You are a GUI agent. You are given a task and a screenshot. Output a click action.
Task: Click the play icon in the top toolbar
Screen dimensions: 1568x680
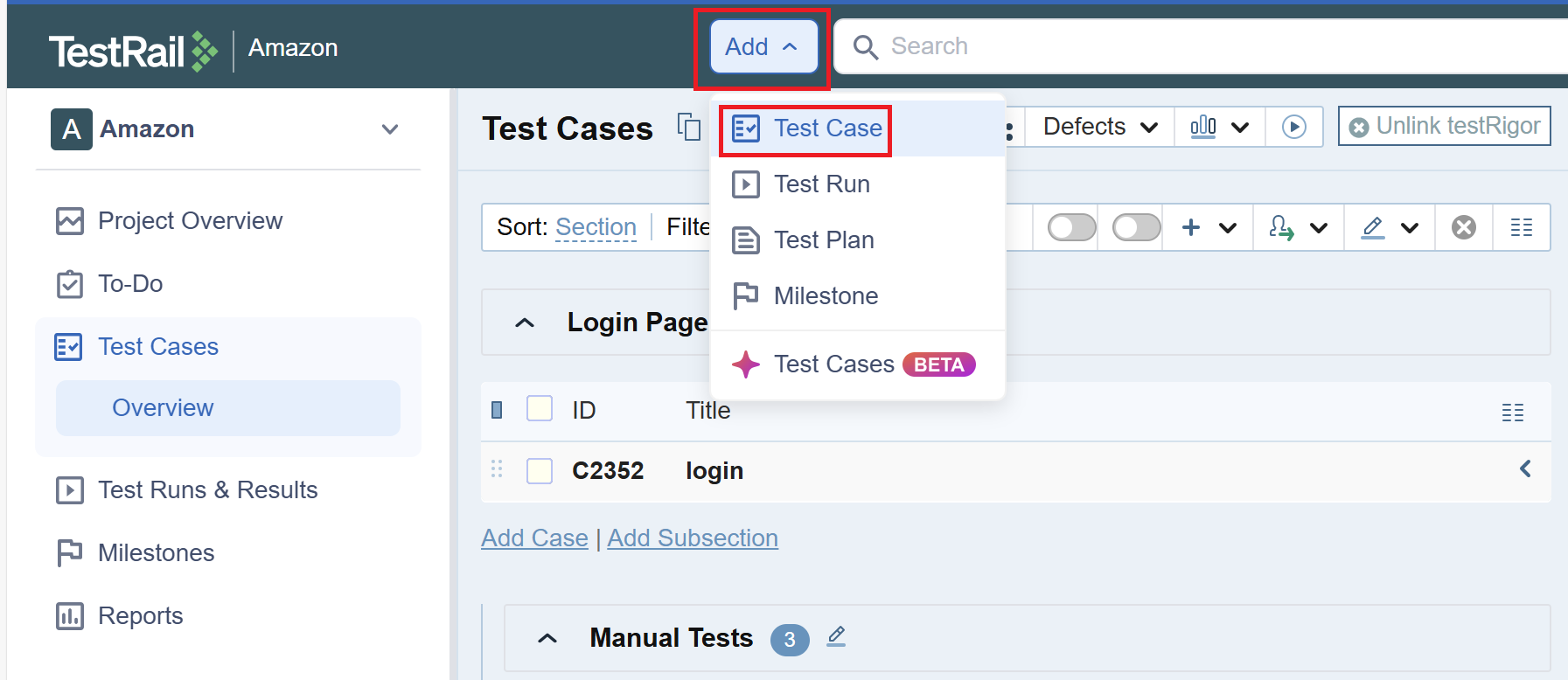point(1293,127)
